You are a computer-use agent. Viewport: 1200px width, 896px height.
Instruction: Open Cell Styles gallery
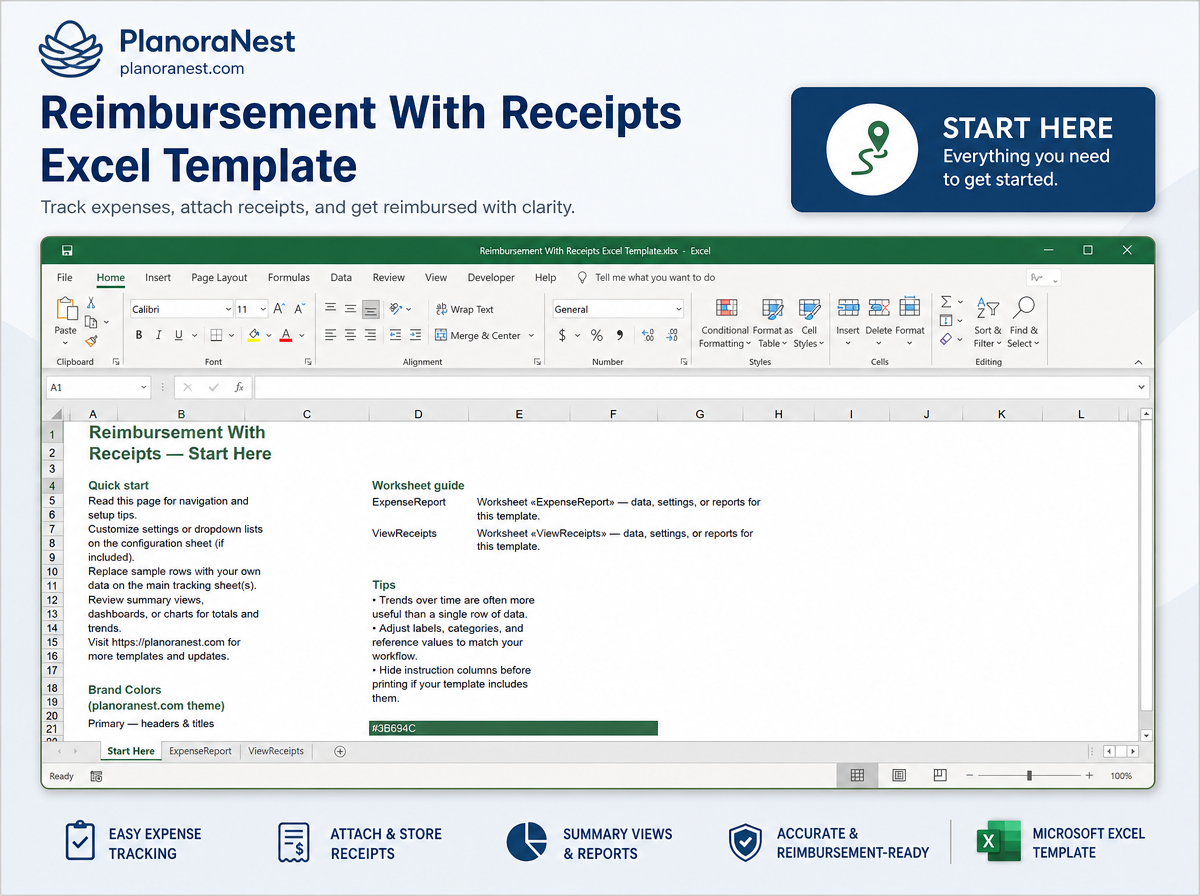[809, 323]
